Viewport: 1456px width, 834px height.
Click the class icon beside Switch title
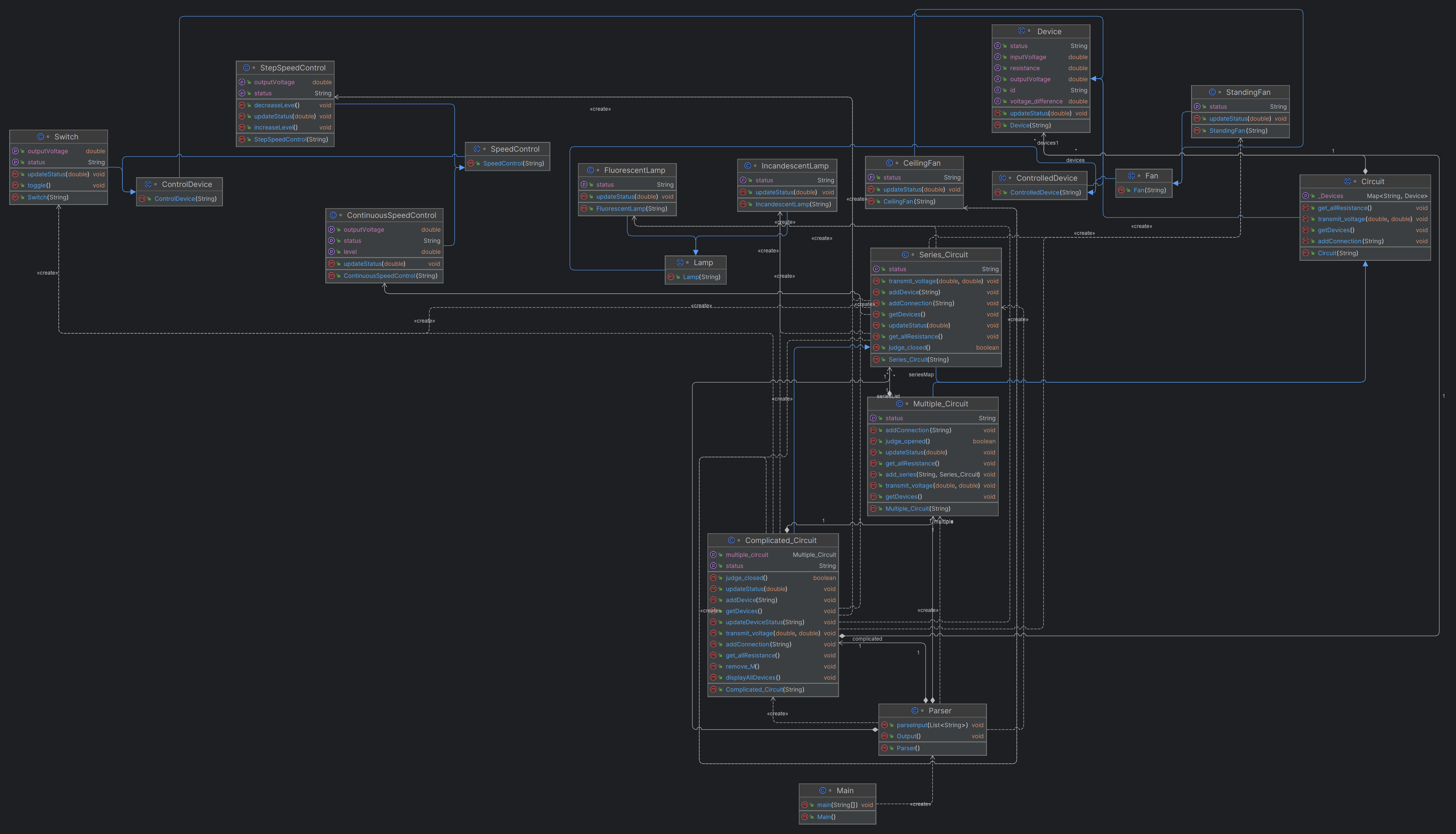click(41, 137)
